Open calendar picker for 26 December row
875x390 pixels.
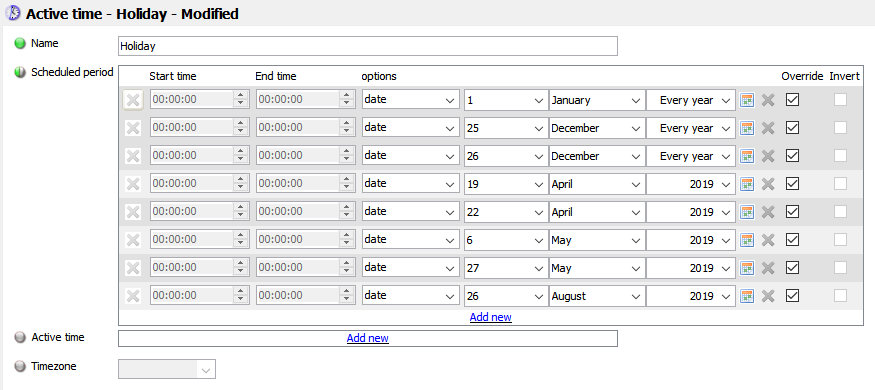click(747, 156)
